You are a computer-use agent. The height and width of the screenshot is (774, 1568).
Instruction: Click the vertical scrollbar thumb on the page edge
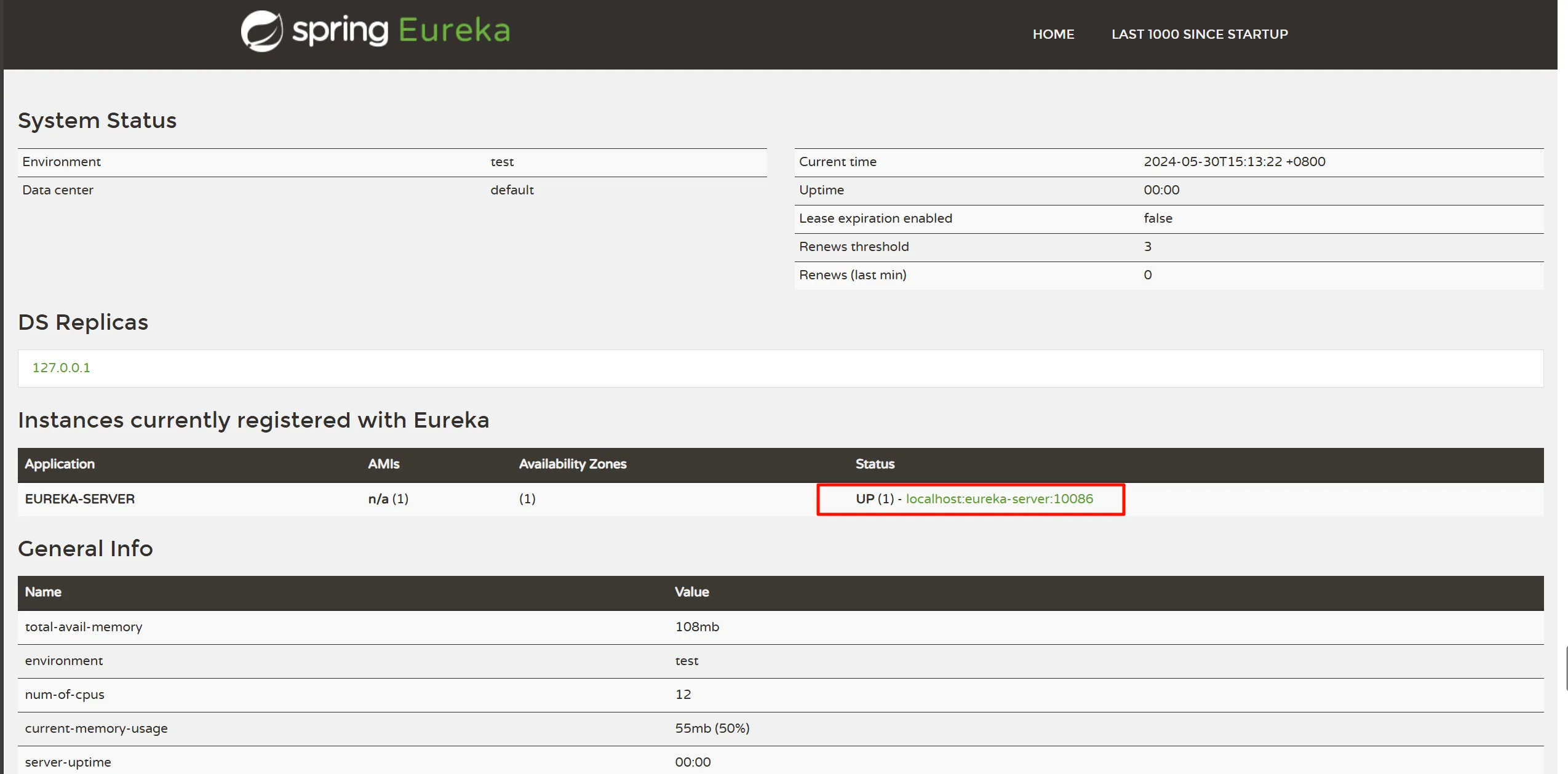tap(1566, 669)
